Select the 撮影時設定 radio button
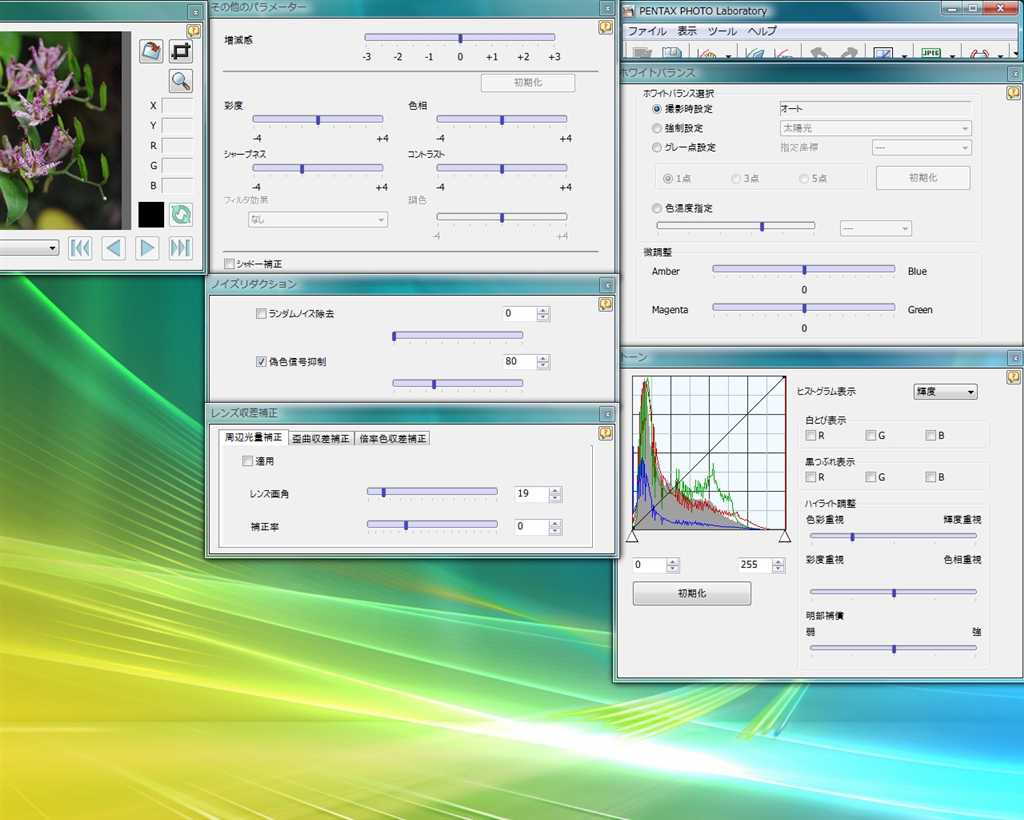 [x=657, y=109]
